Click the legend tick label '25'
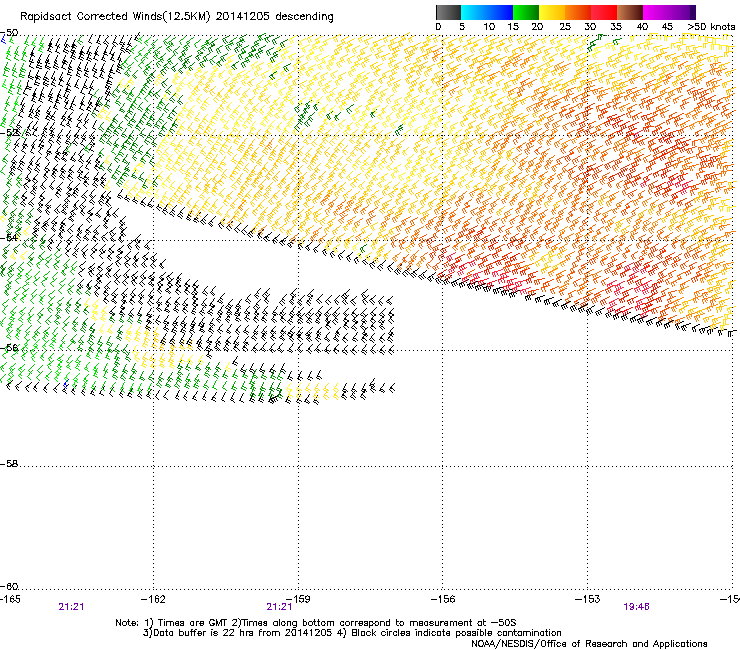Image resolution: width=740 pixels, height=650 pixels. pyautogui.click(x=565, y=27)
